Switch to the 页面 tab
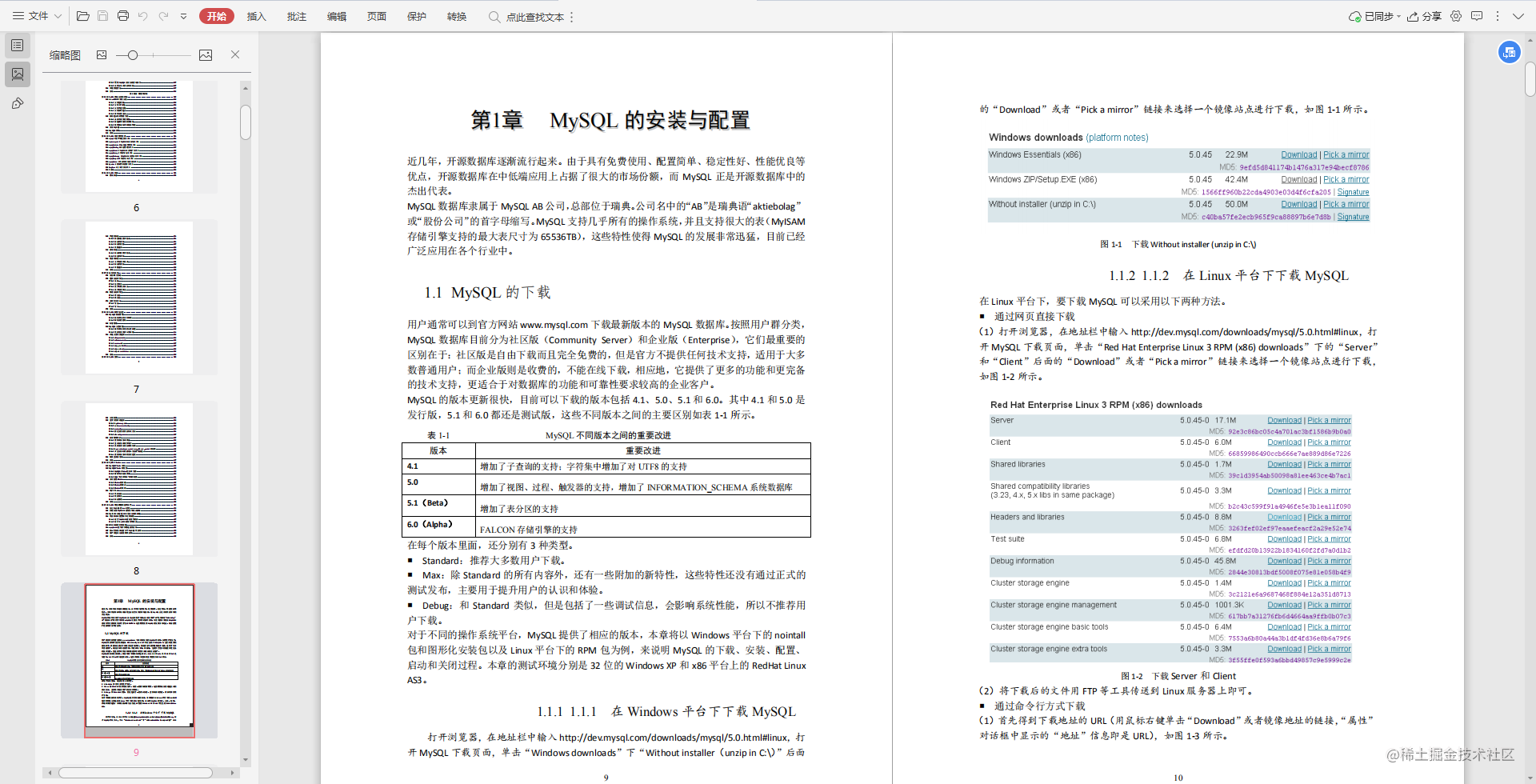The width and height of the screenshot is (1536, 784). click(377, 16)
